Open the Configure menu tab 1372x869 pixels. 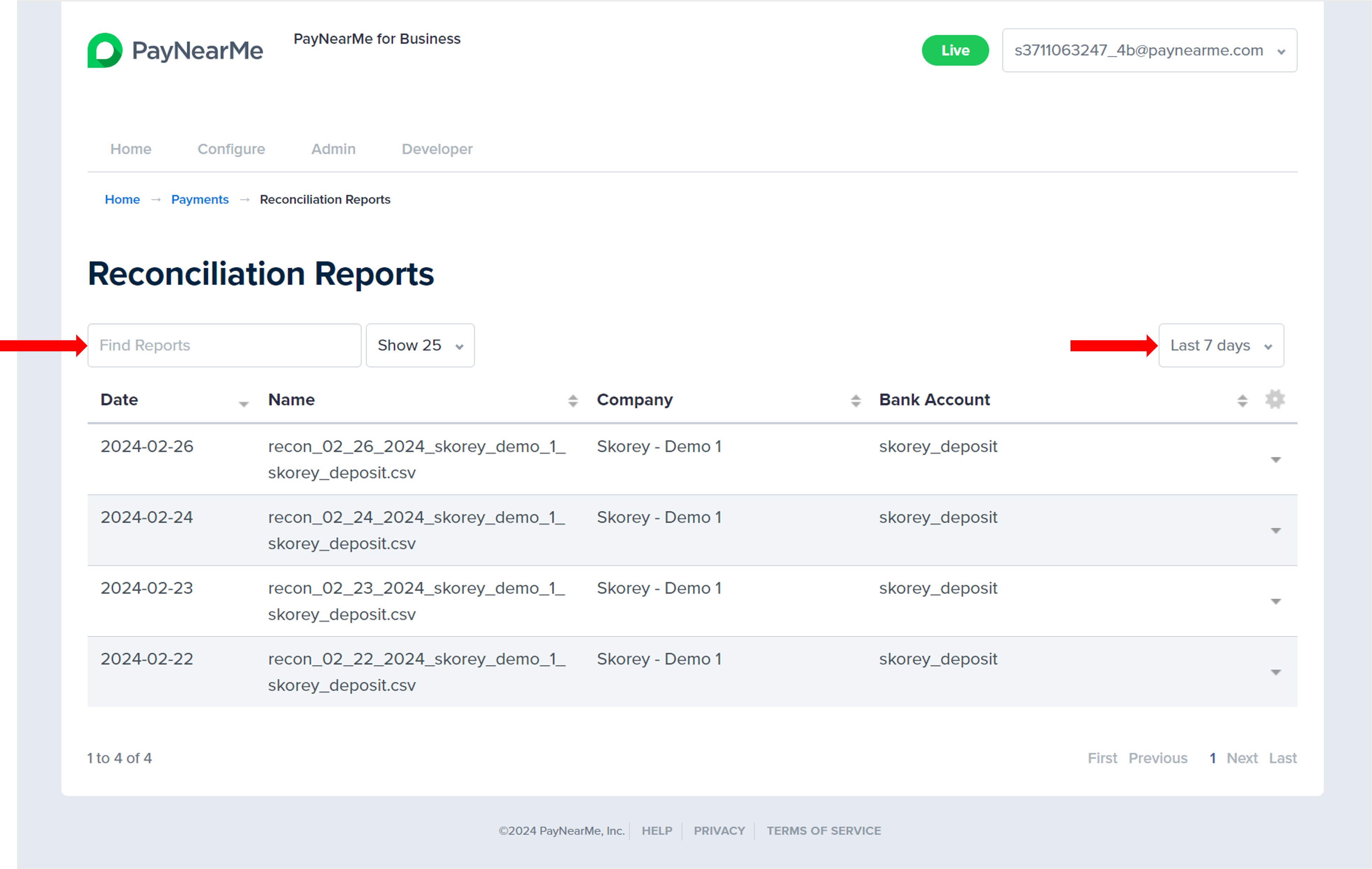231,149
